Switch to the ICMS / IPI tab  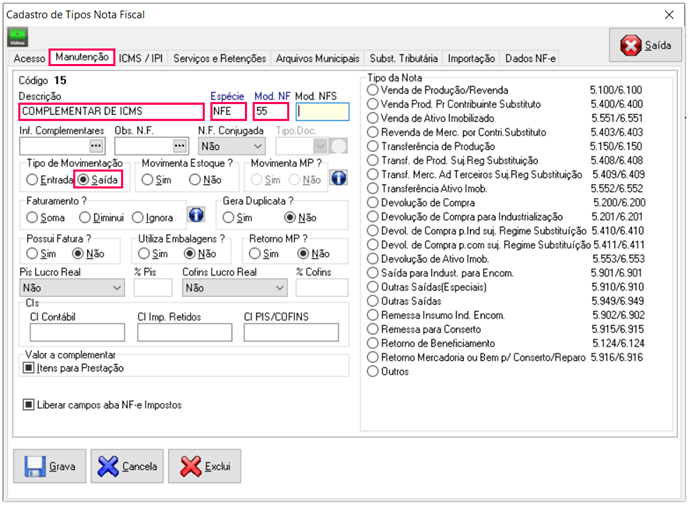point(142,59)
